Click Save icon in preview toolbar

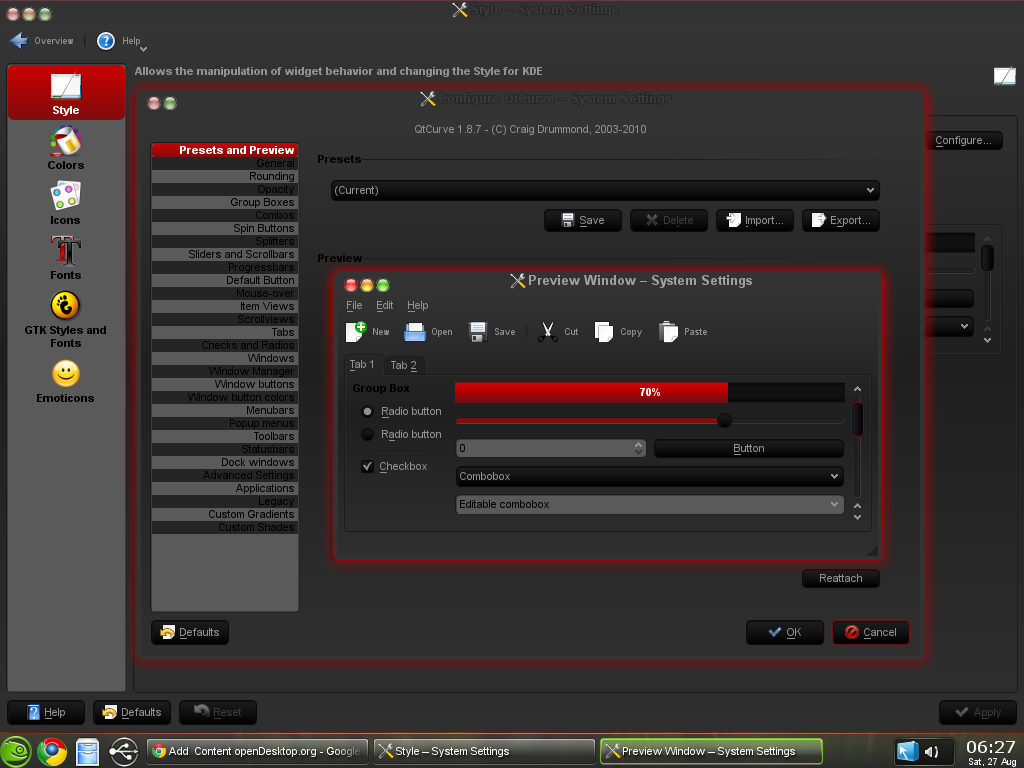pos(492,332)
